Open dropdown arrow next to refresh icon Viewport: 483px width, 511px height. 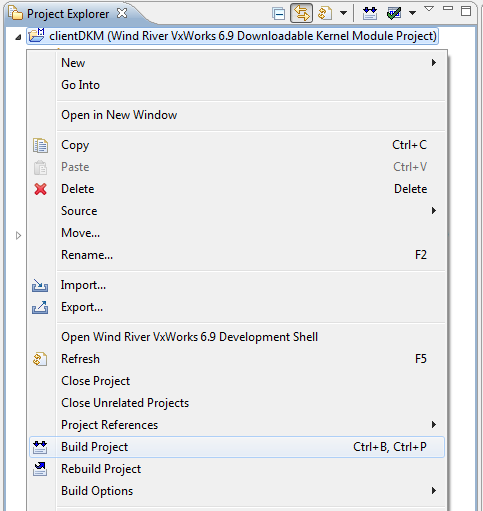click(x=343, y=13)
